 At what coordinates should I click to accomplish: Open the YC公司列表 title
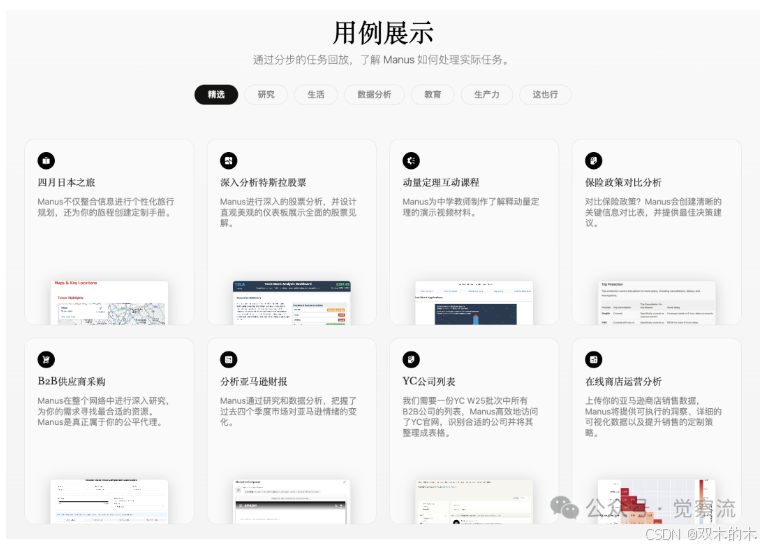429,381
